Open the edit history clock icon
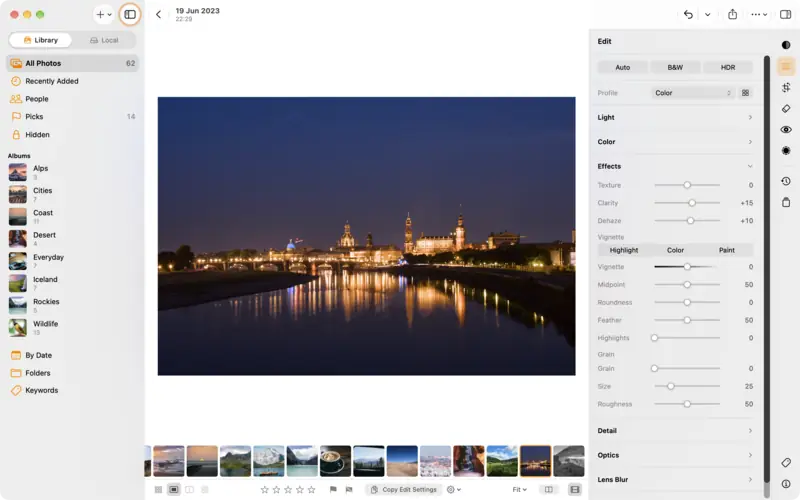Viewport: 800px width, 500px height. coord(786,181)
